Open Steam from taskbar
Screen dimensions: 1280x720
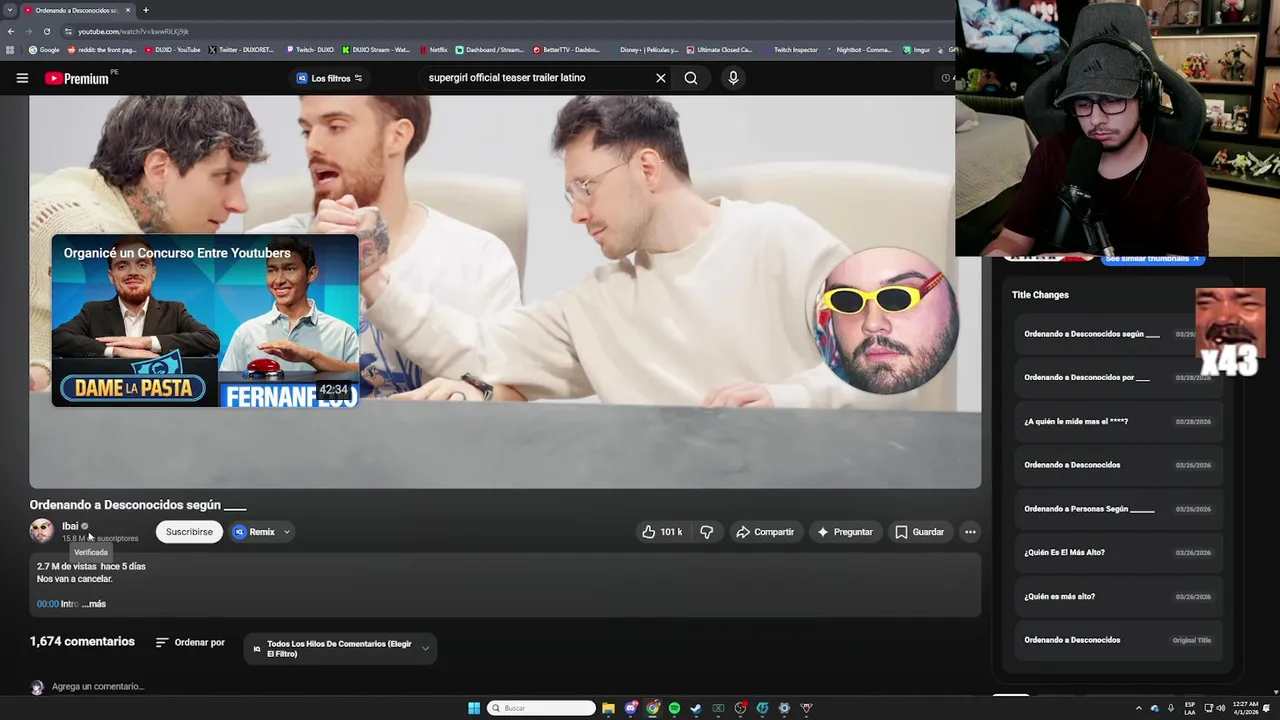click(x=697, y=708)
